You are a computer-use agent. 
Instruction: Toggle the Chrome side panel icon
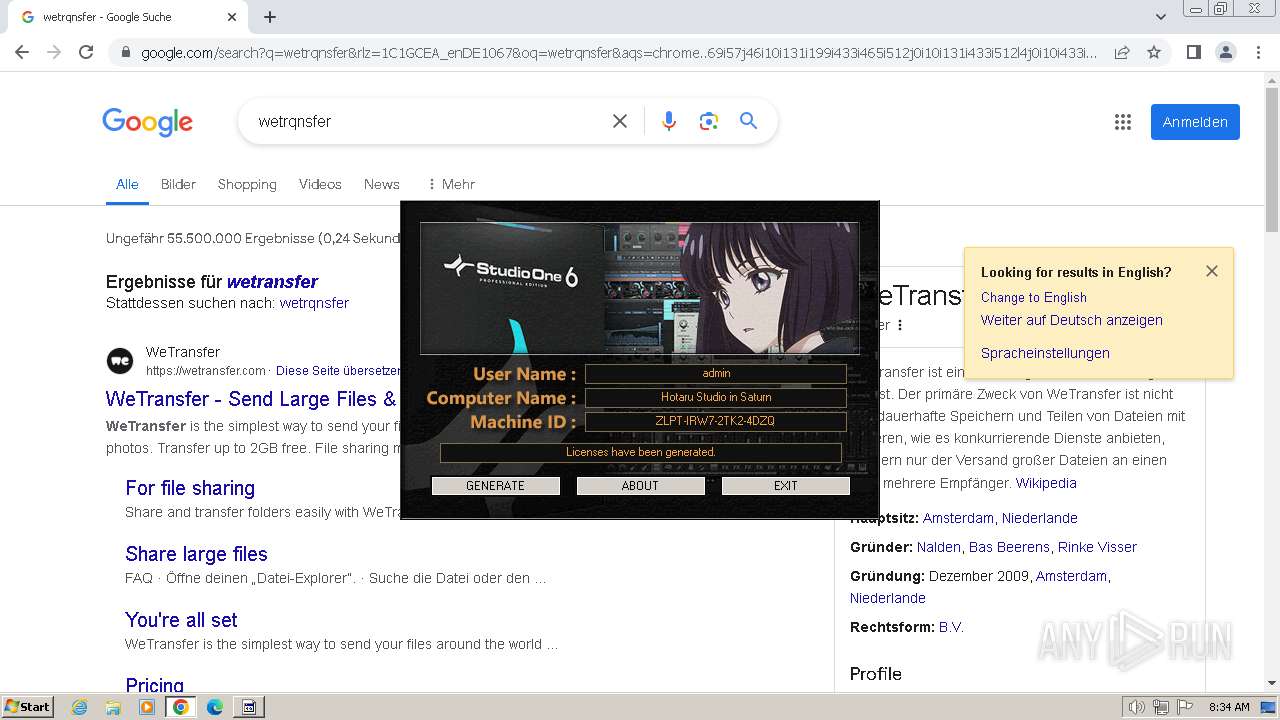coord(1193,52)
